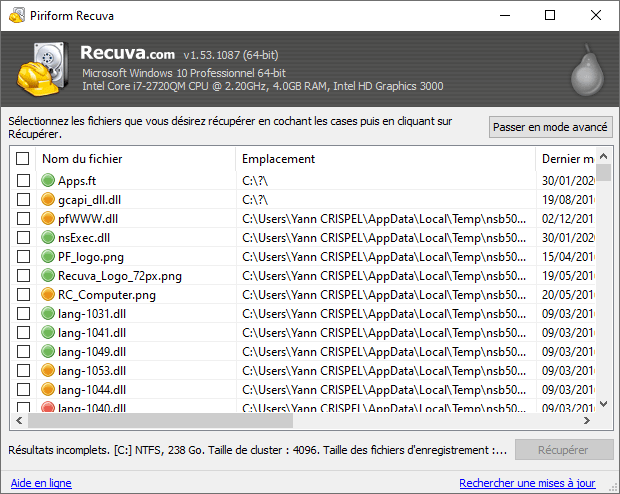Select the lang-1041.dll file name

click(x=92, y=333)
